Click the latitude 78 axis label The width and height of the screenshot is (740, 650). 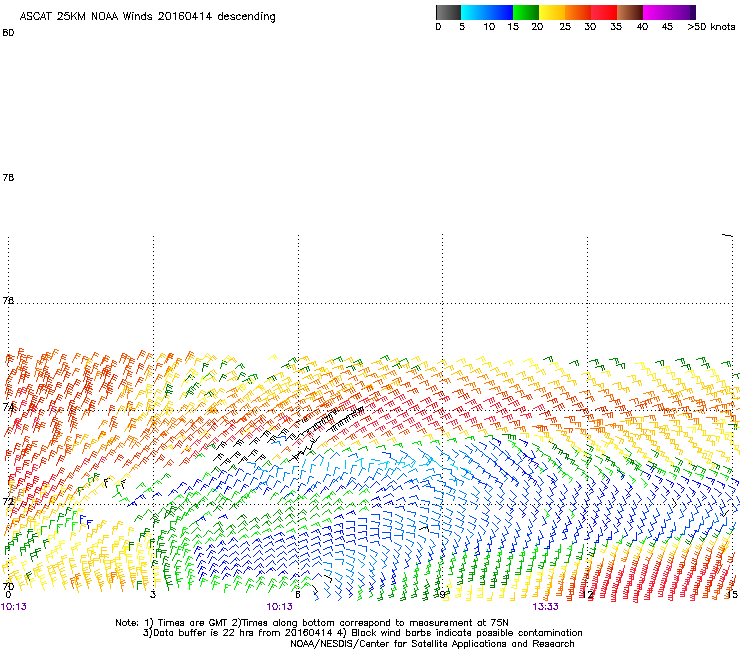pos(8,177)
